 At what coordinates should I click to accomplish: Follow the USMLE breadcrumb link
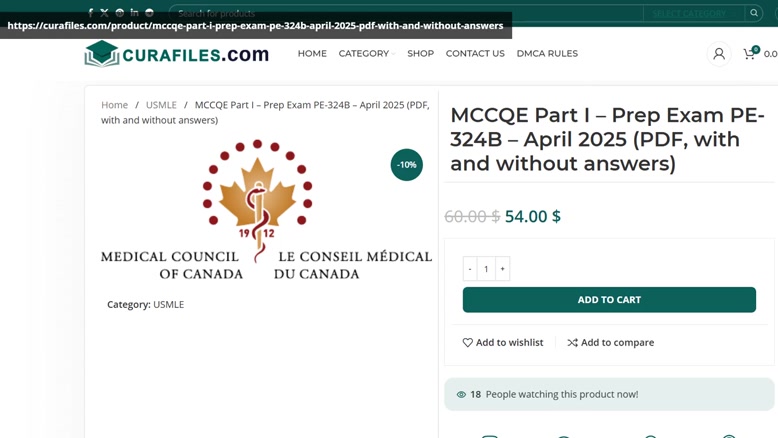coord(161,105)
